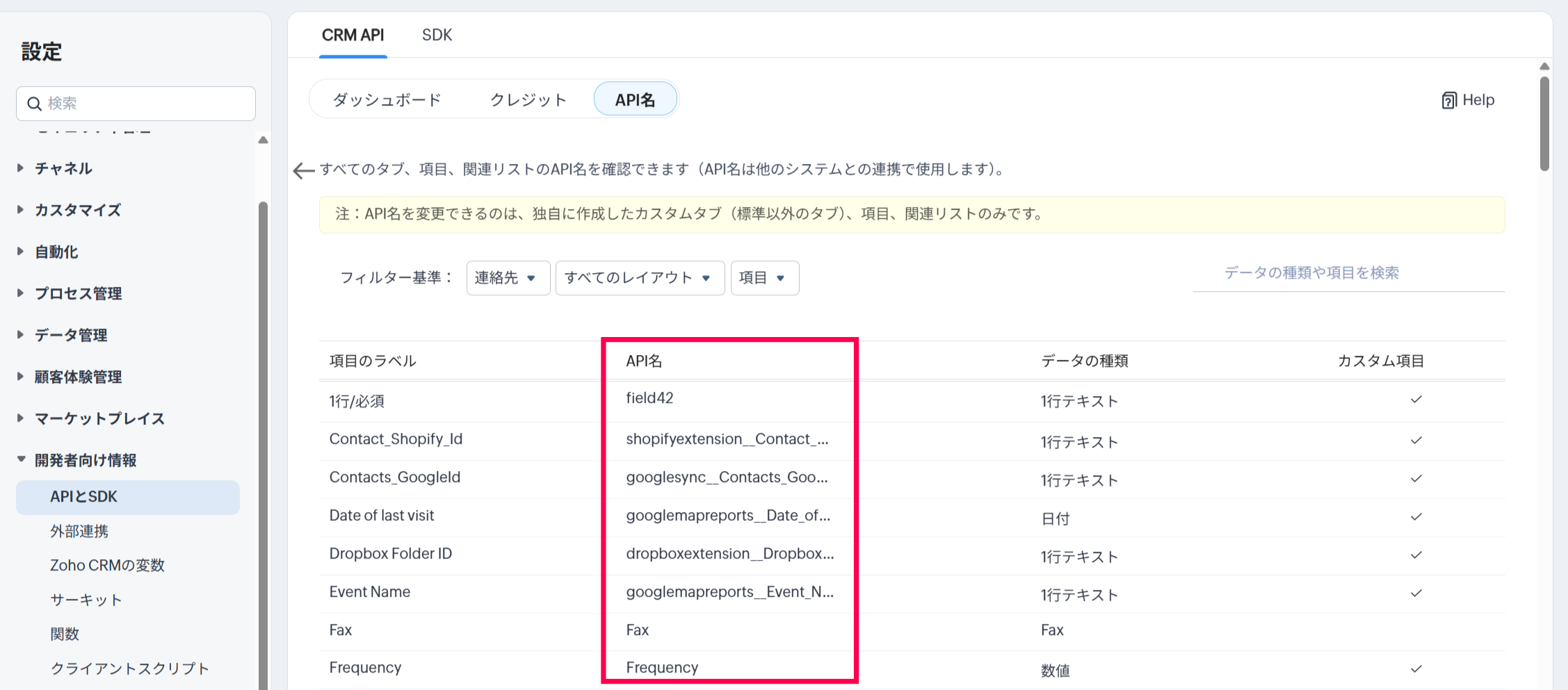
Task: Expand the チャネル section
Action: 63,168
